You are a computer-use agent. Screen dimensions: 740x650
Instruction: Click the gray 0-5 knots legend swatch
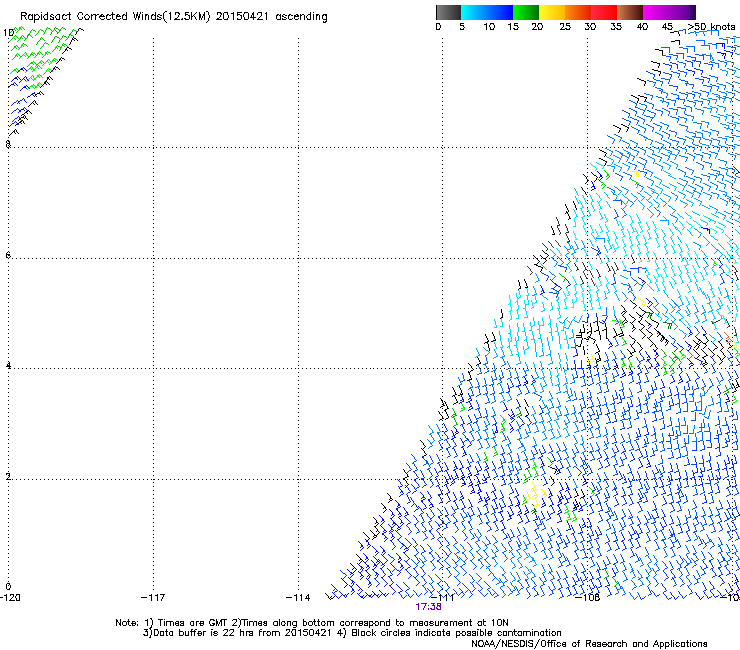449,12
